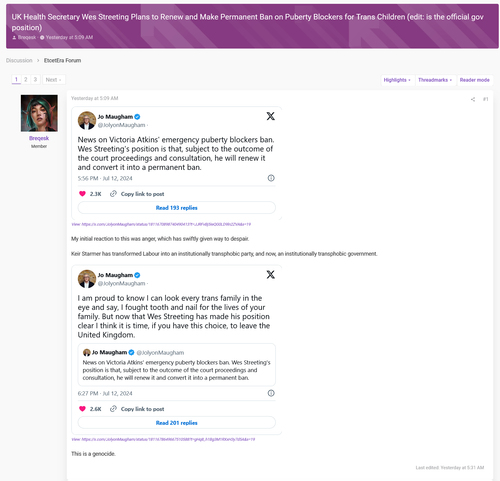
Task: Click Next page button
Action: click(x=53, y=80)
